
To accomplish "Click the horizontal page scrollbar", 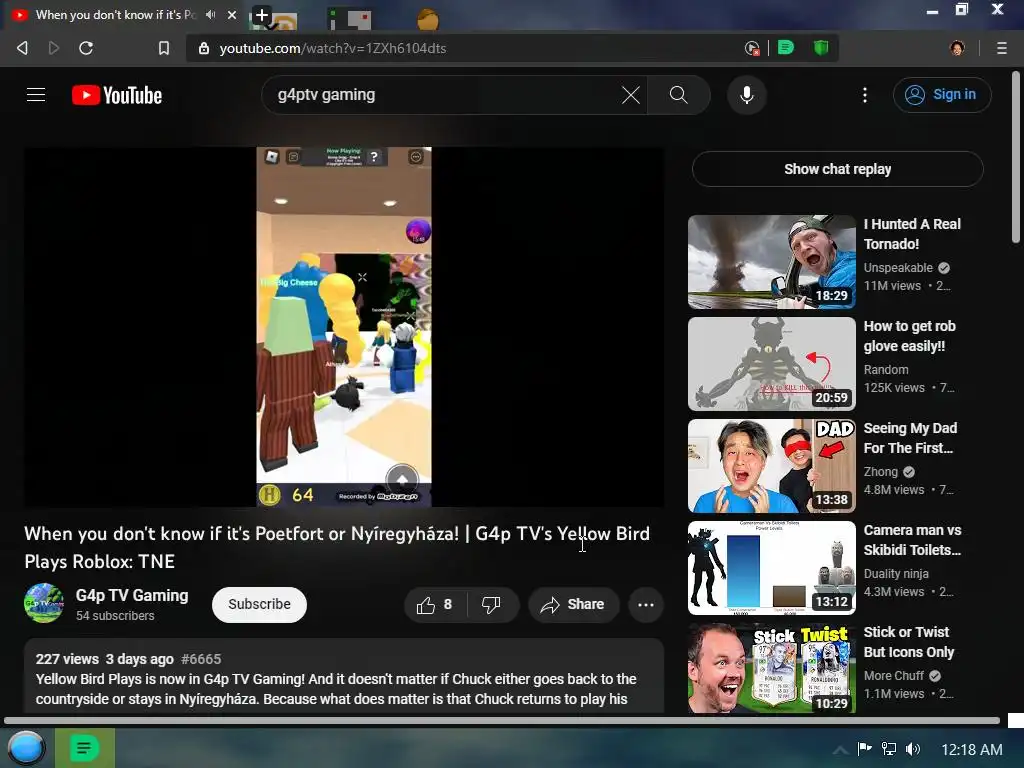I will coord(502,720).
